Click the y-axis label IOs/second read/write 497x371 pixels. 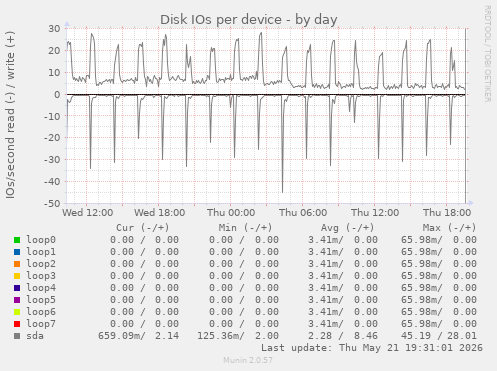pyautogui.click(x=10, y=115)
